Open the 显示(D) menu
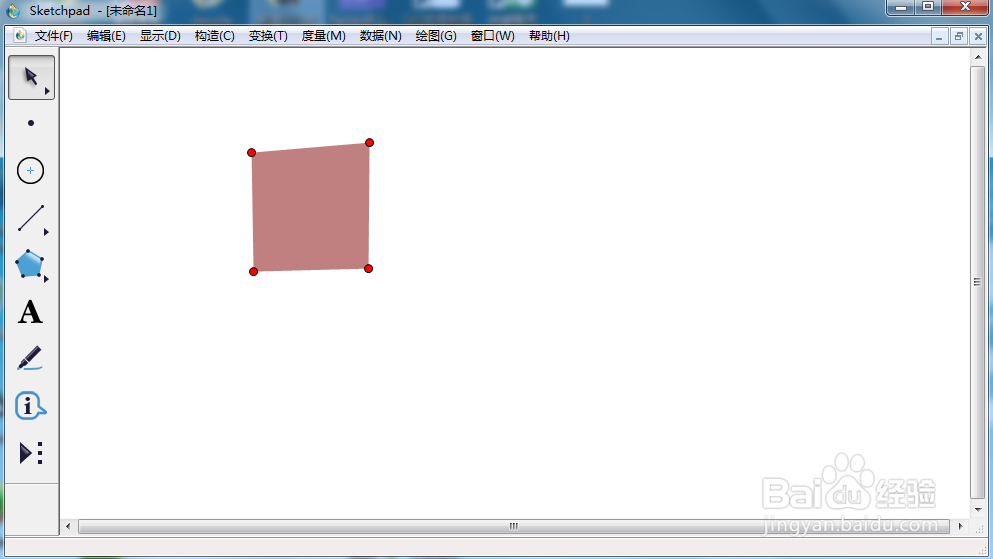The height and width of the screenshot is (559, 993). click(160, 36)
